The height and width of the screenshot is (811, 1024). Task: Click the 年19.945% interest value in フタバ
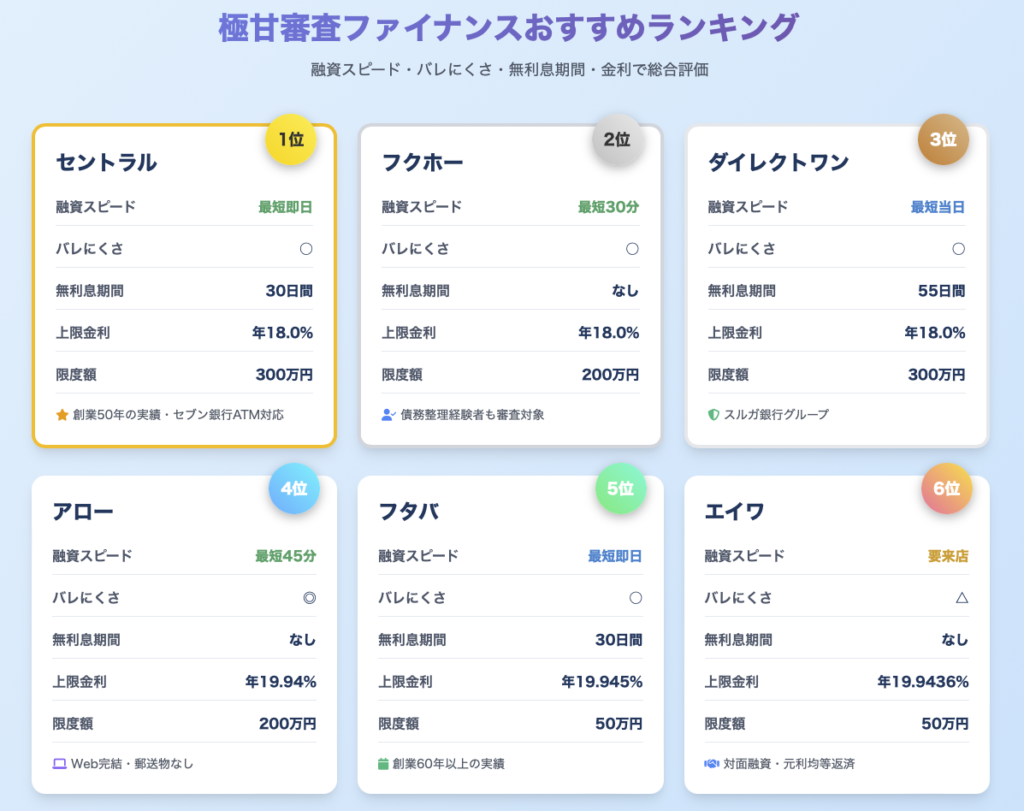(601, 682)
